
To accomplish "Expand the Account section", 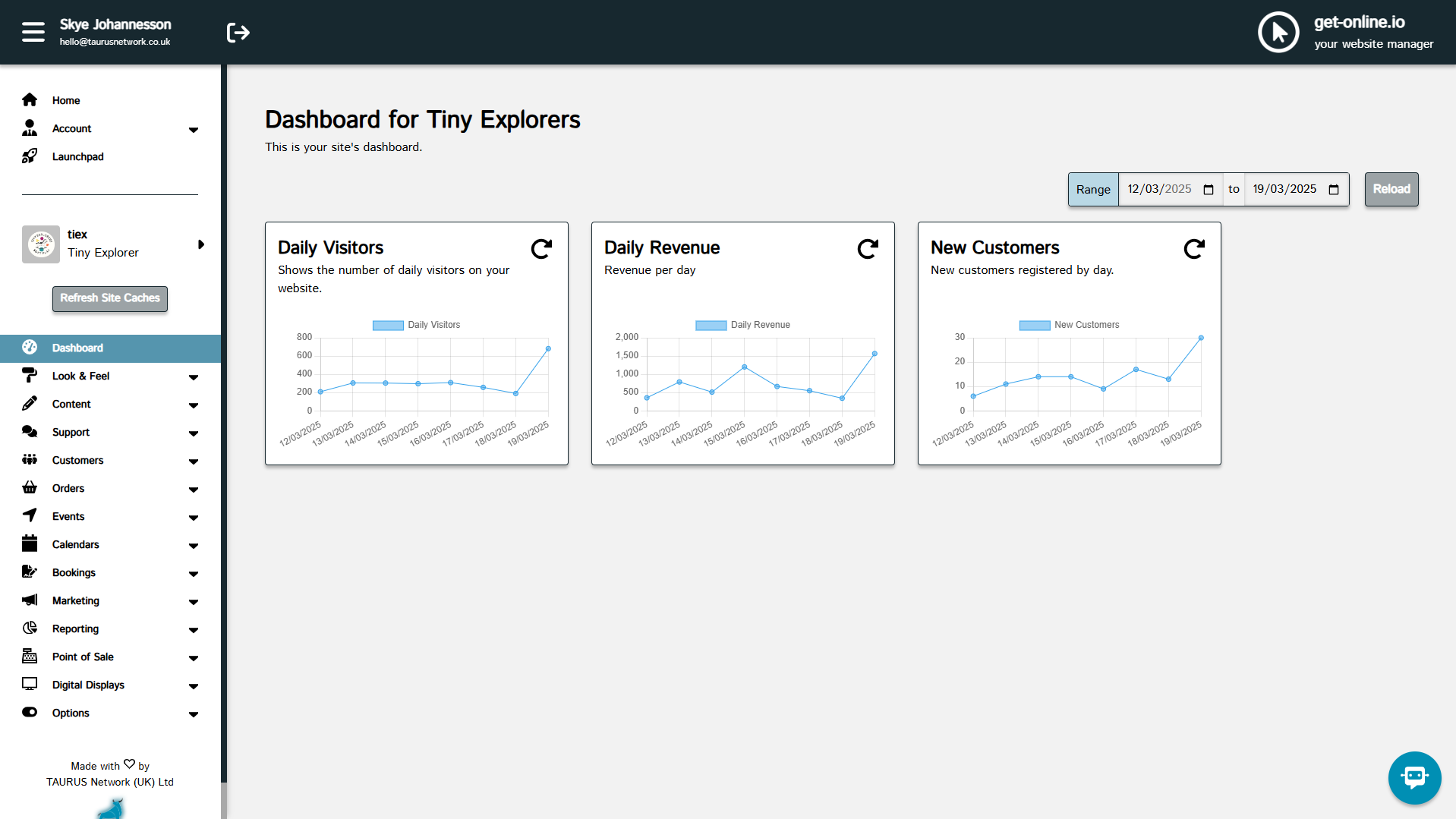I will click(194, 129).
